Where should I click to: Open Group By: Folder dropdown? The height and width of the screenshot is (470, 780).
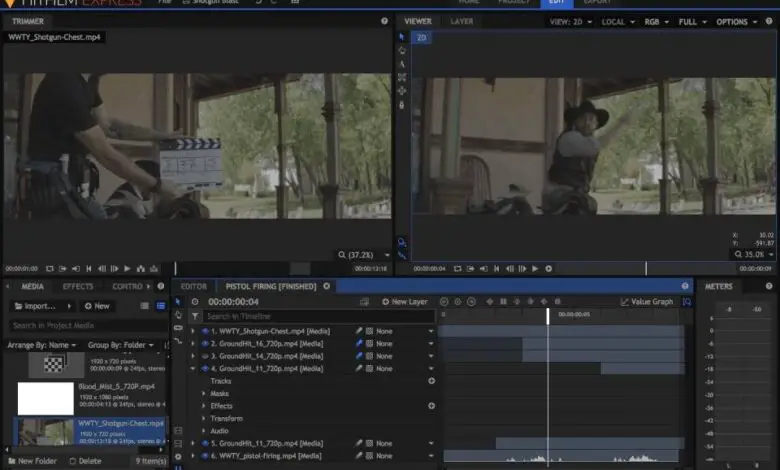coord(120,345)
